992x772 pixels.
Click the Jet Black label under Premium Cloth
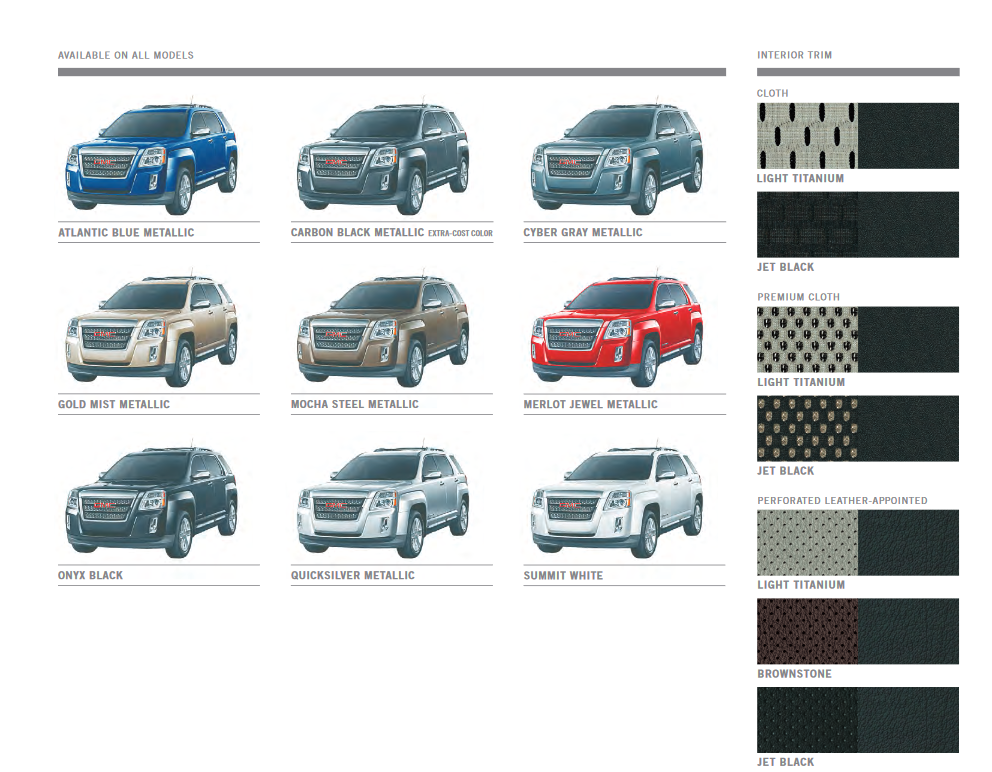(x=786, y=471)
